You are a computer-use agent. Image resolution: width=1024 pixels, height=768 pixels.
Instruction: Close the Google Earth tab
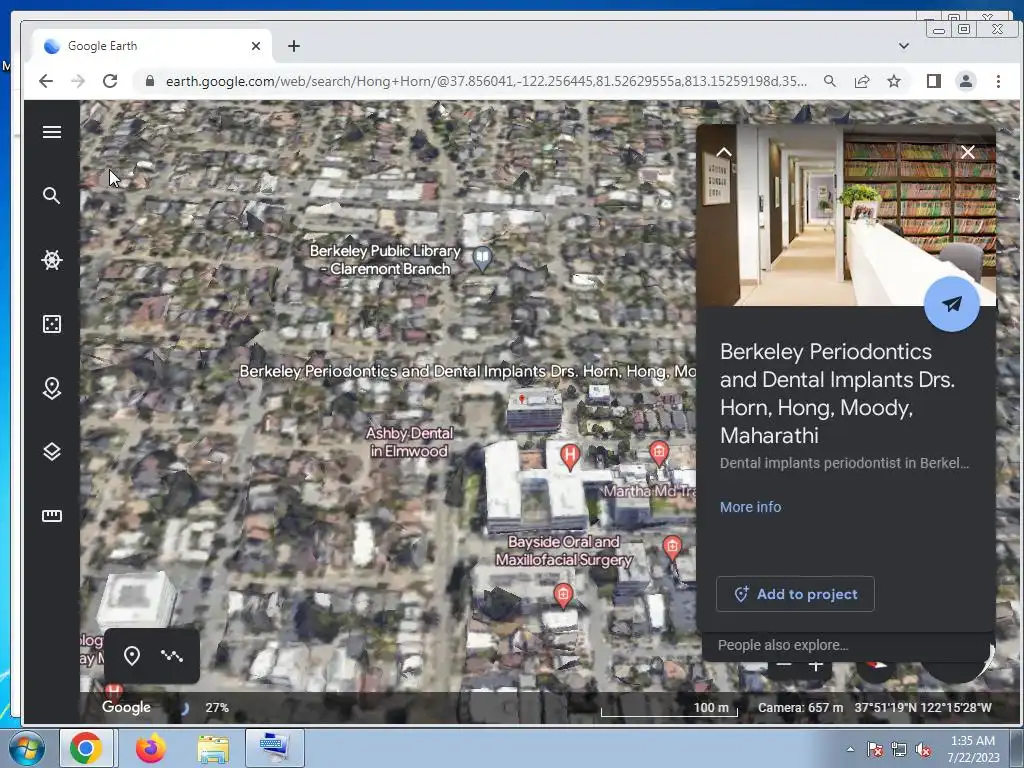coord(256,46)
